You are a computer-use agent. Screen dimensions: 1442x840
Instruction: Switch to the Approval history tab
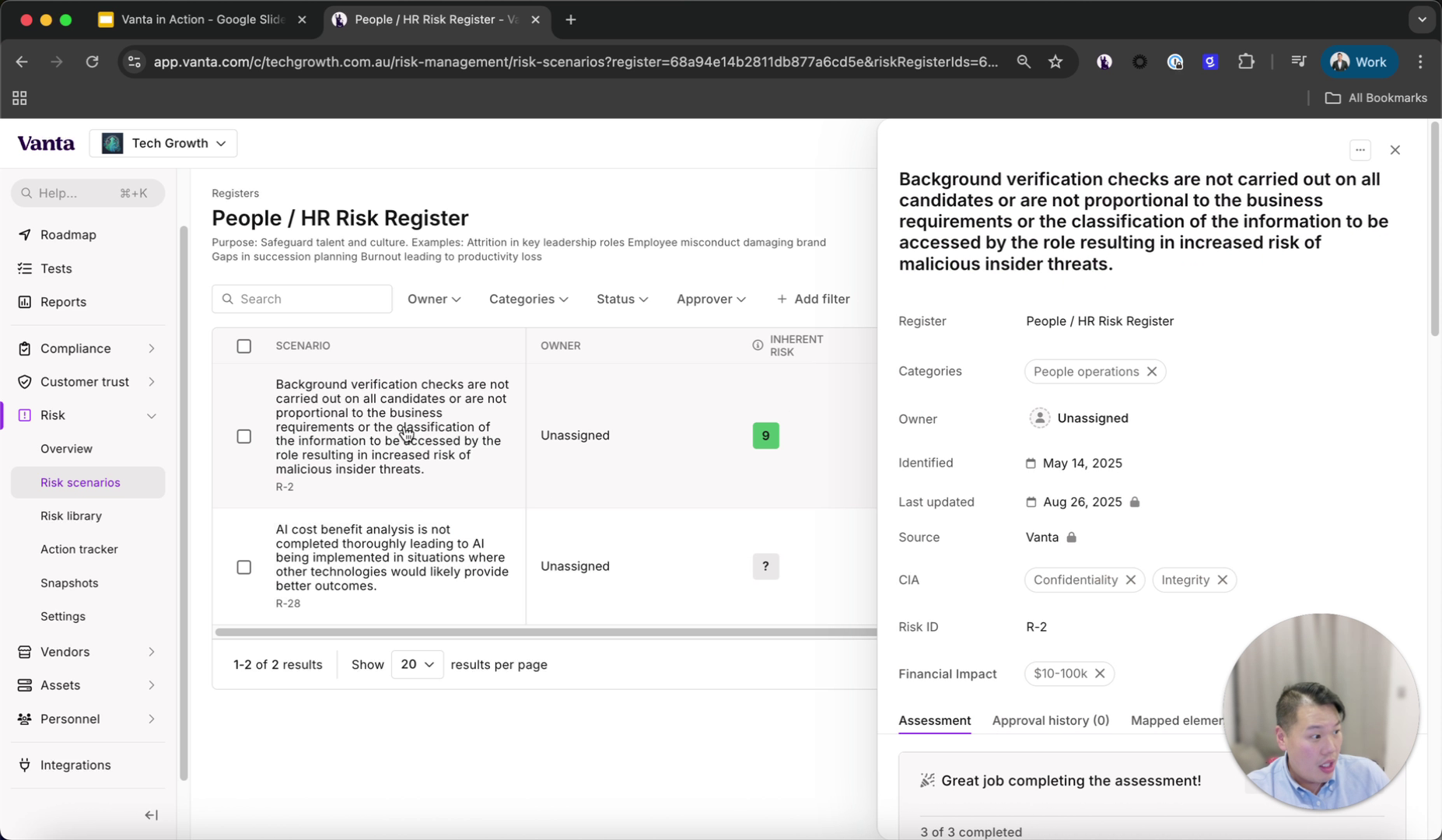pyautogui.click(x=1050, y=720)
